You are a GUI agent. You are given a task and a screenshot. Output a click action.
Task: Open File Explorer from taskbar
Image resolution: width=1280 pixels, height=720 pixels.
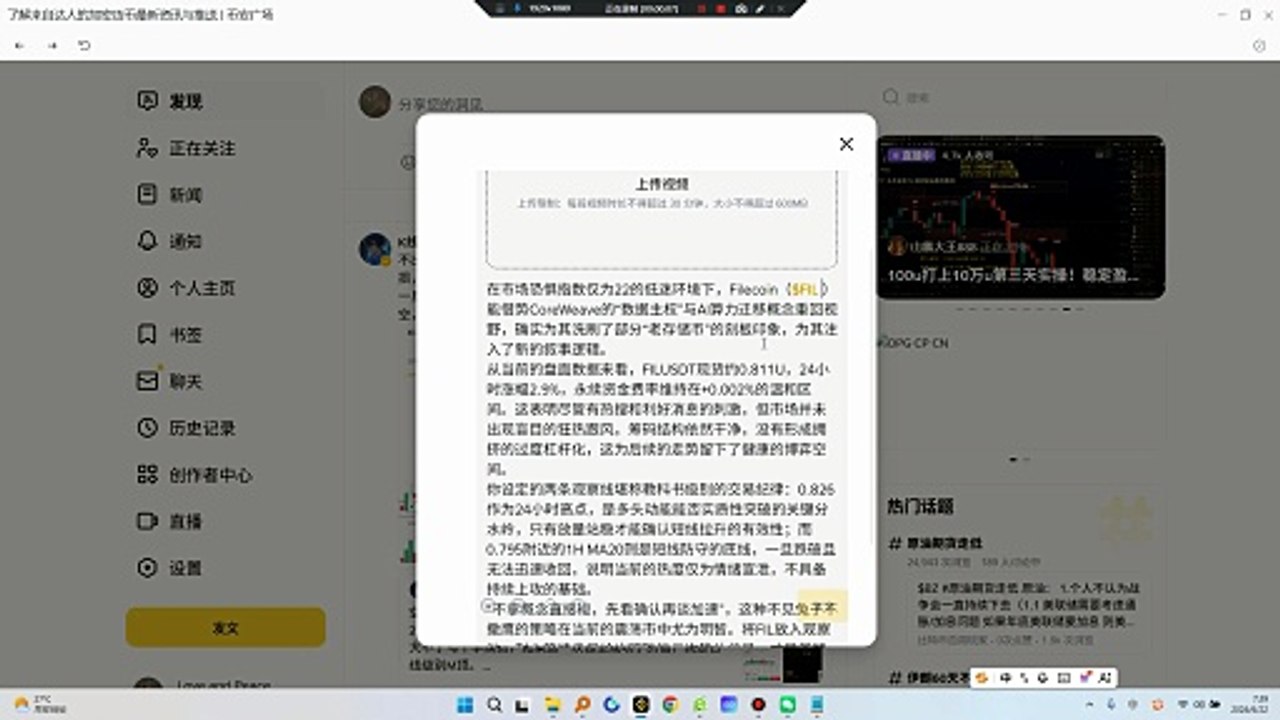(x=553, y=705)
